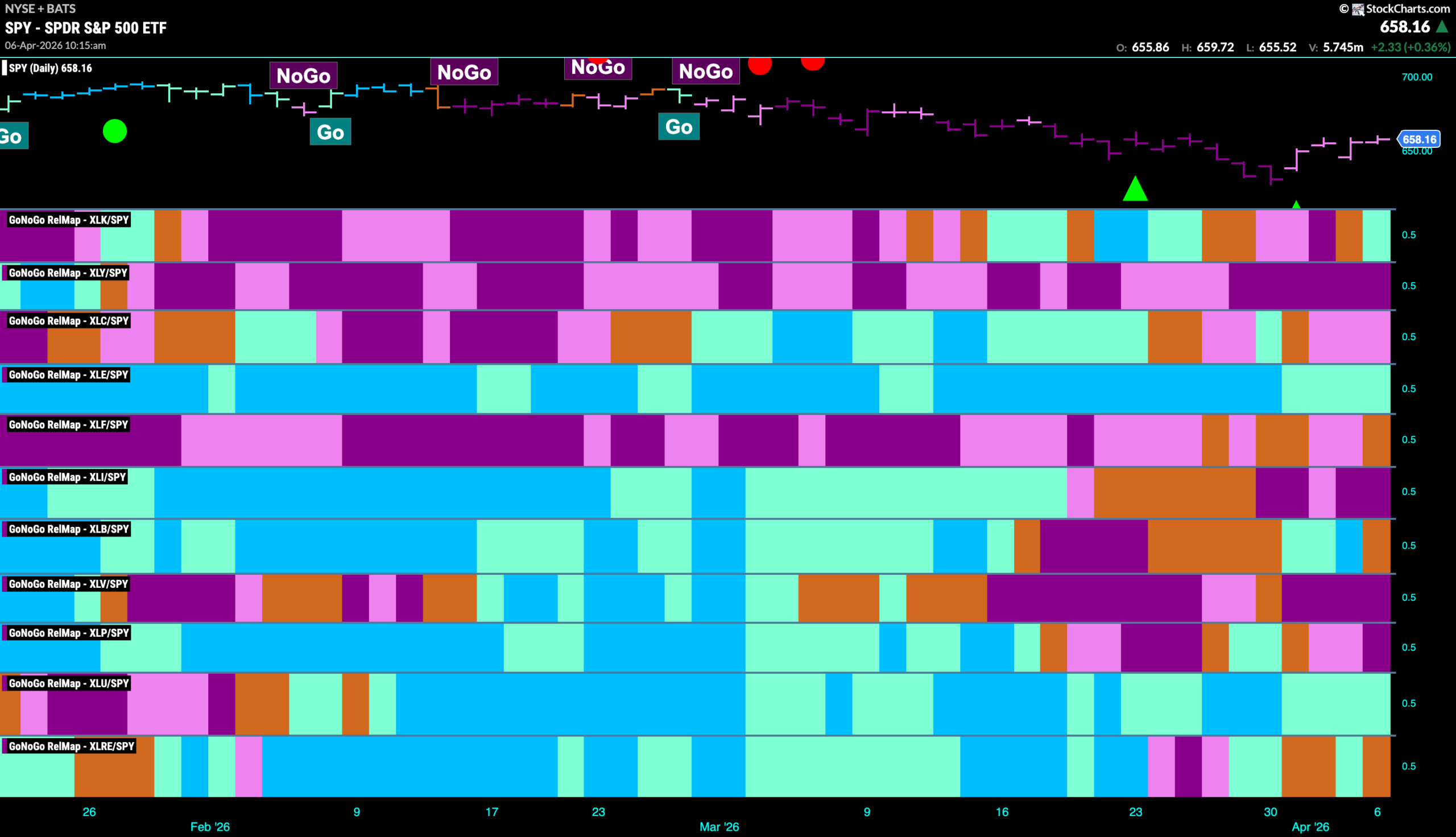Click the green up arrow beside 658.16 header price
The image size is (1456, 837).
coord(1442,26)
